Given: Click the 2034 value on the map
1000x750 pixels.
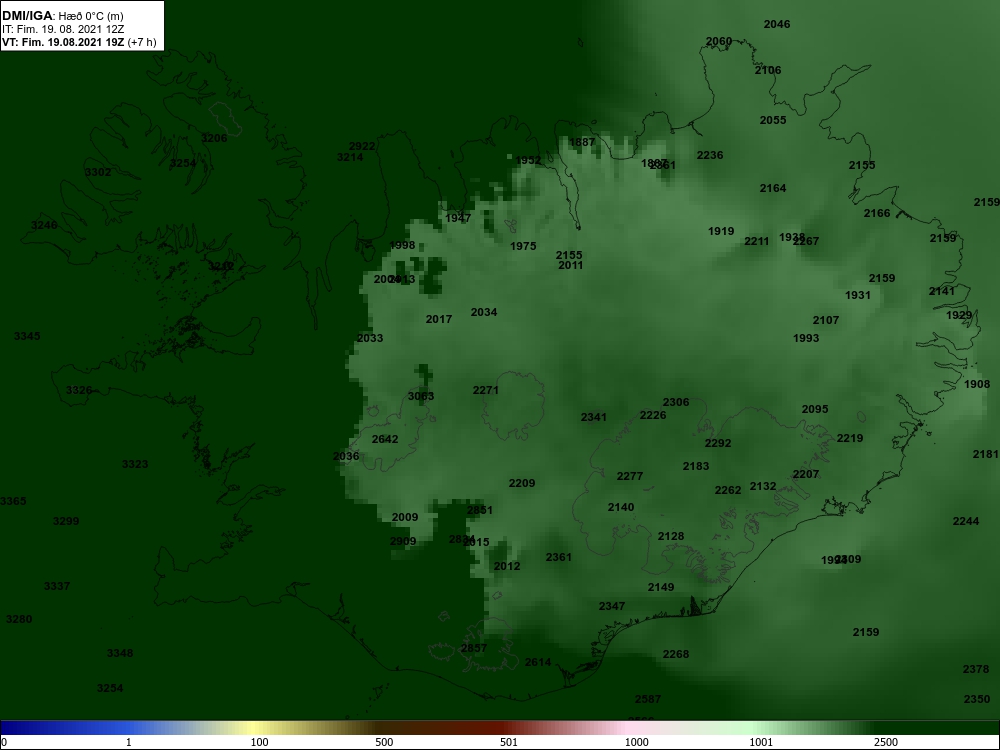Looking at the screenshot, I should [x=484, y=312].
